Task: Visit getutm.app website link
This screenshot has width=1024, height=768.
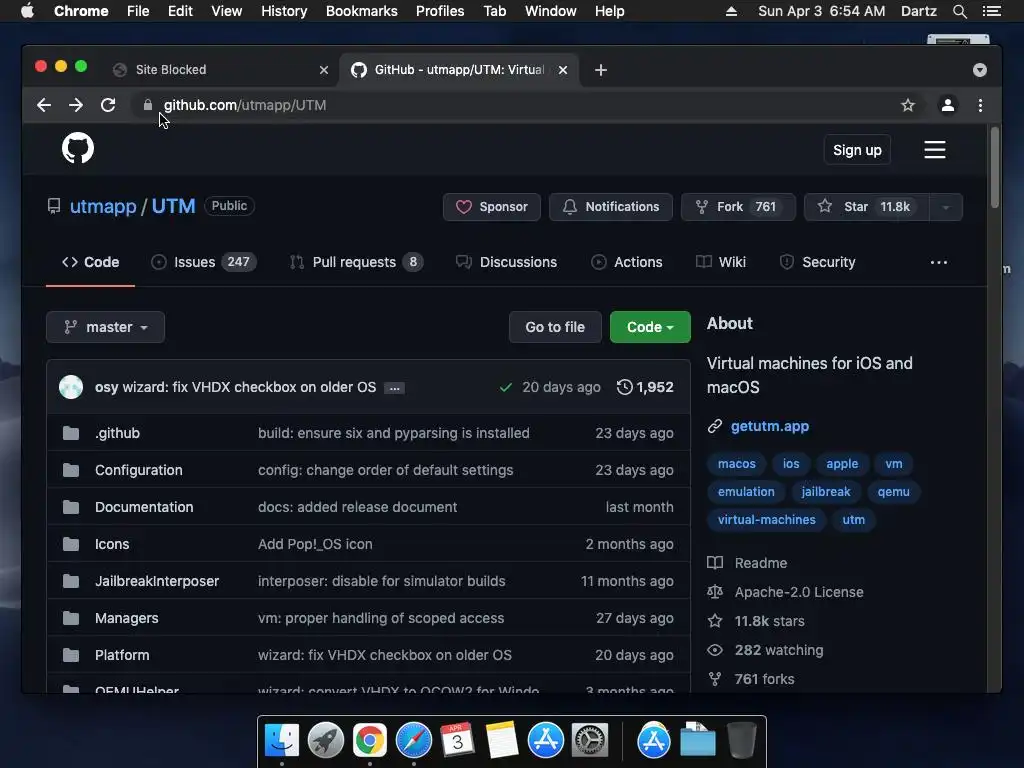Action: click(x=769, y=426)
